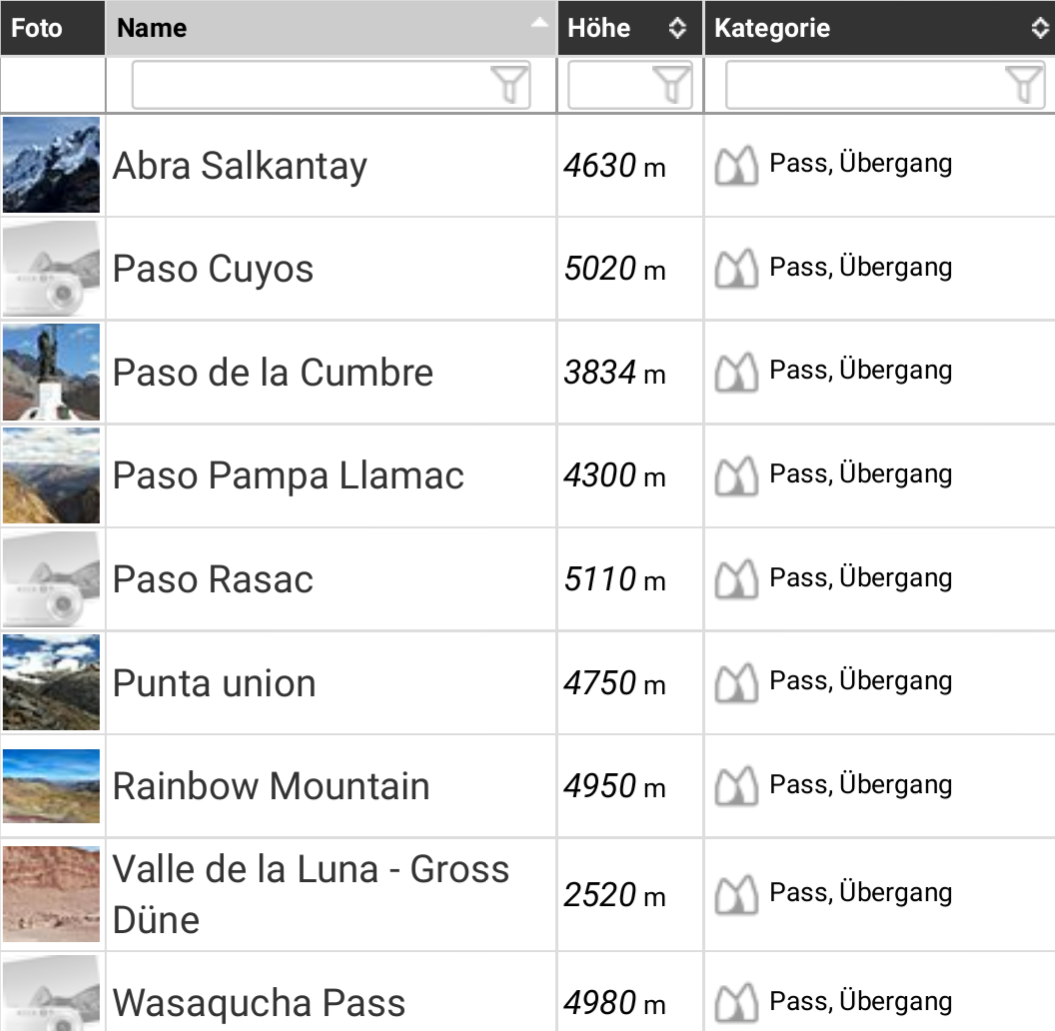Screen dimensions: 1055x1031
Task: Click the funnel icon in Höhe filter
Action: (x=674, y=86)
